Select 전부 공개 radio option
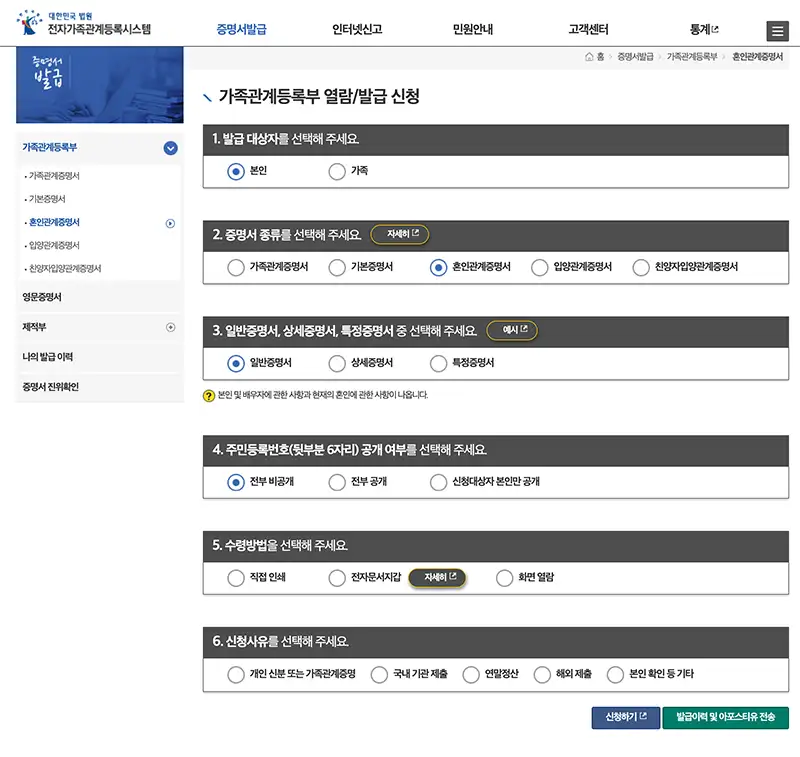The width and height of the screenshot is (800, 757). (337, 482)
